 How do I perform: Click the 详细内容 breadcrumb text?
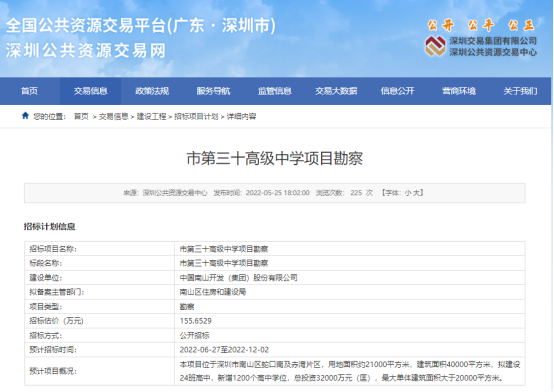(x=241, y=116)
